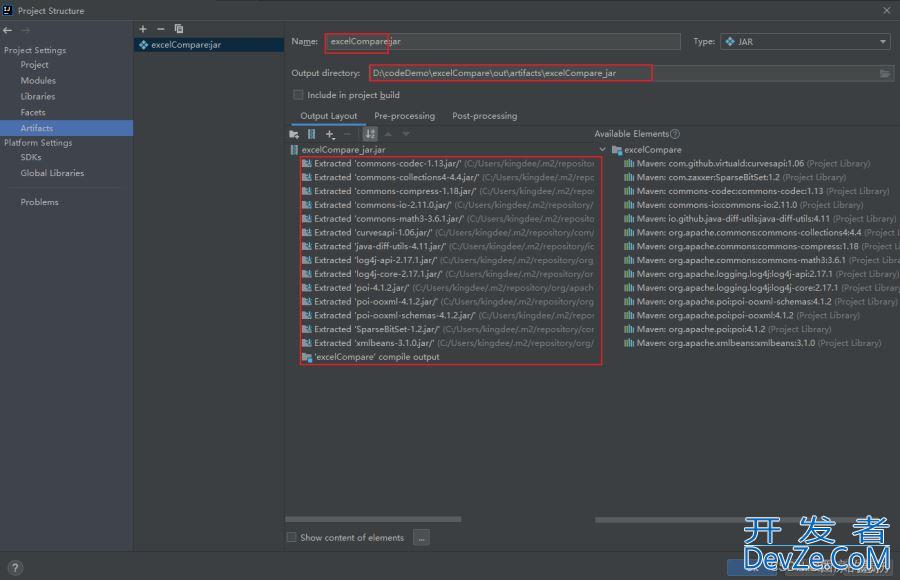Go forward using the right arrow

pos(25,30)
